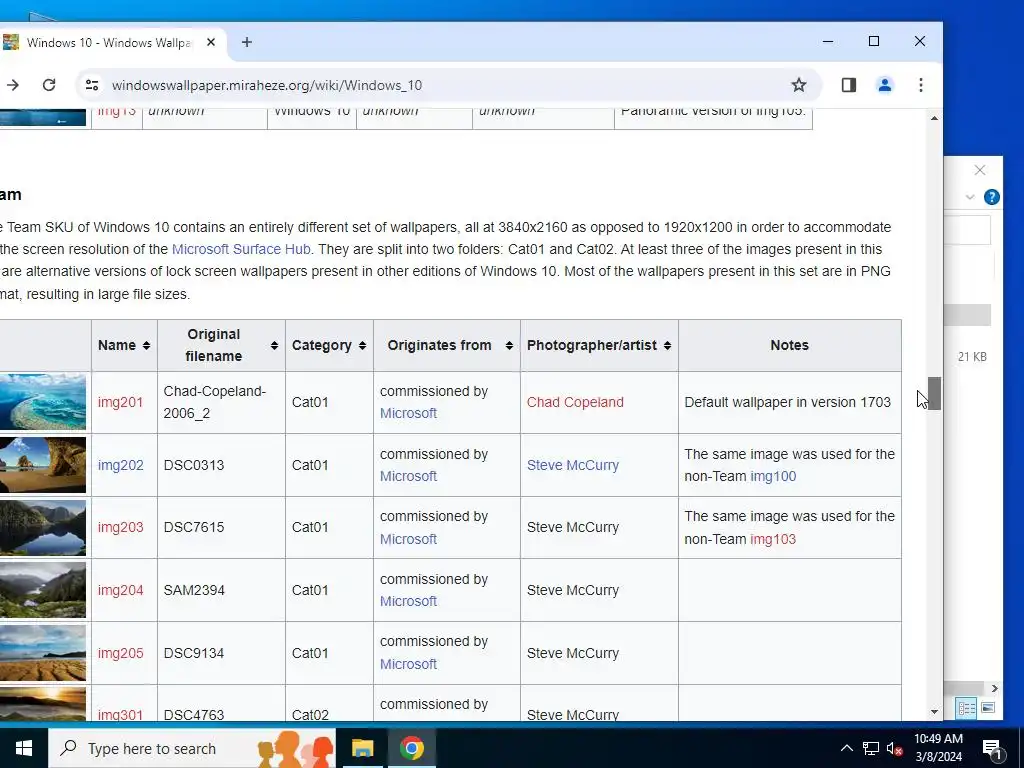
Task: Open the img204 mountain valley thumbnail
Action: pyautogui.click(x=42, y=590)
